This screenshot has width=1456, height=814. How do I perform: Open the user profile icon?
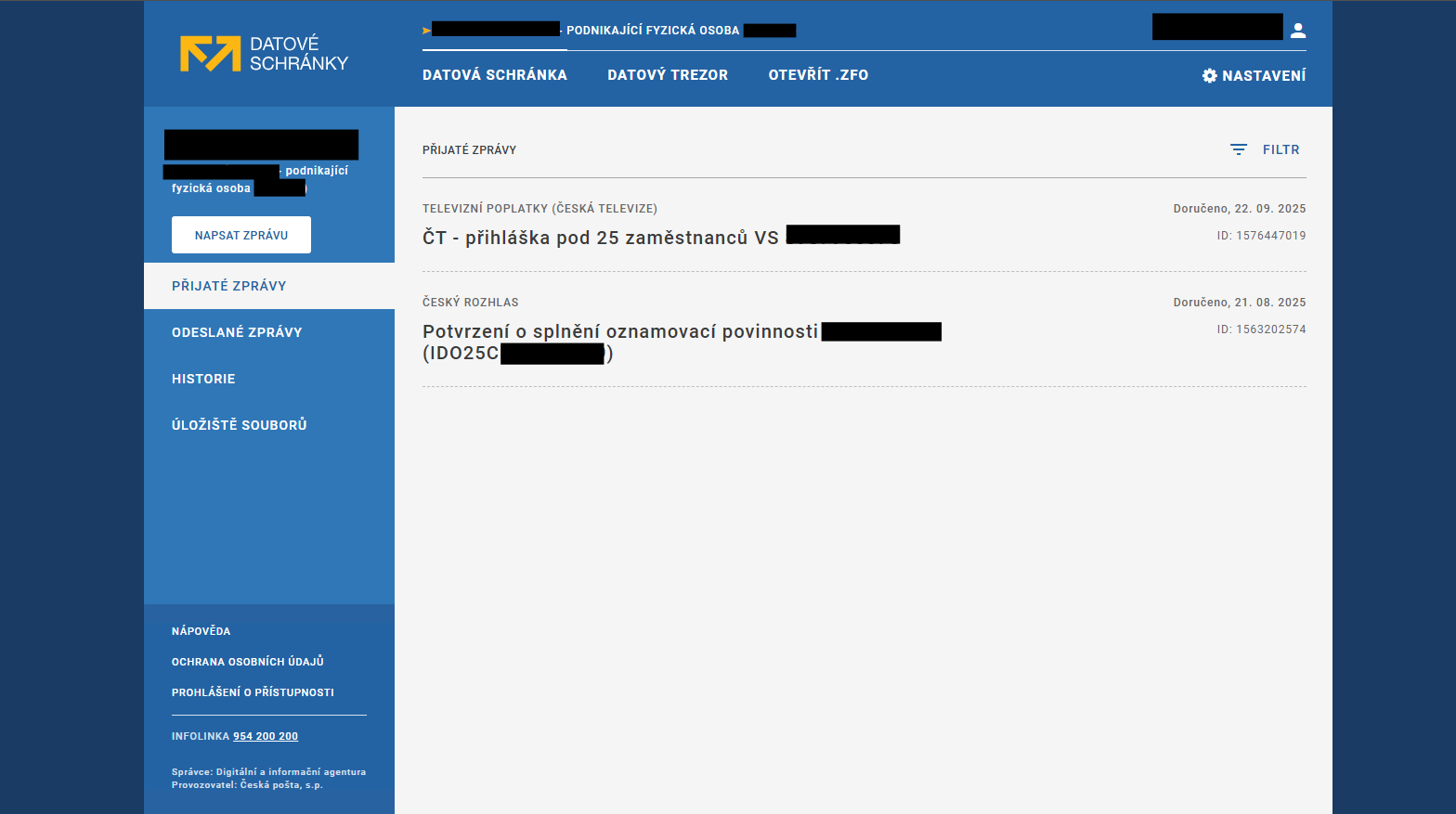(1298, 31)
